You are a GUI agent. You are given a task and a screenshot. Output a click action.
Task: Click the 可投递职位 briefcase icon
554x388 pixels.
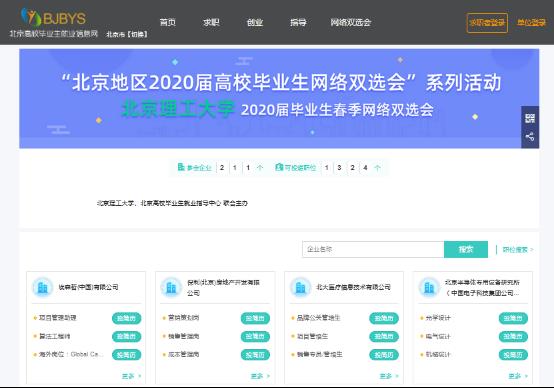279,167
